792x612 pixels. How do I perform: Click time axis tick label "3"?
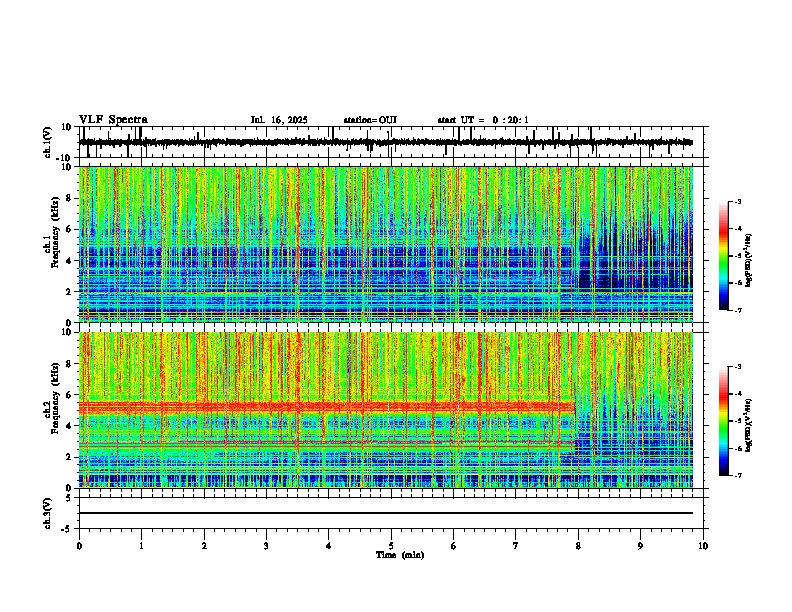(x=266, y=546)
